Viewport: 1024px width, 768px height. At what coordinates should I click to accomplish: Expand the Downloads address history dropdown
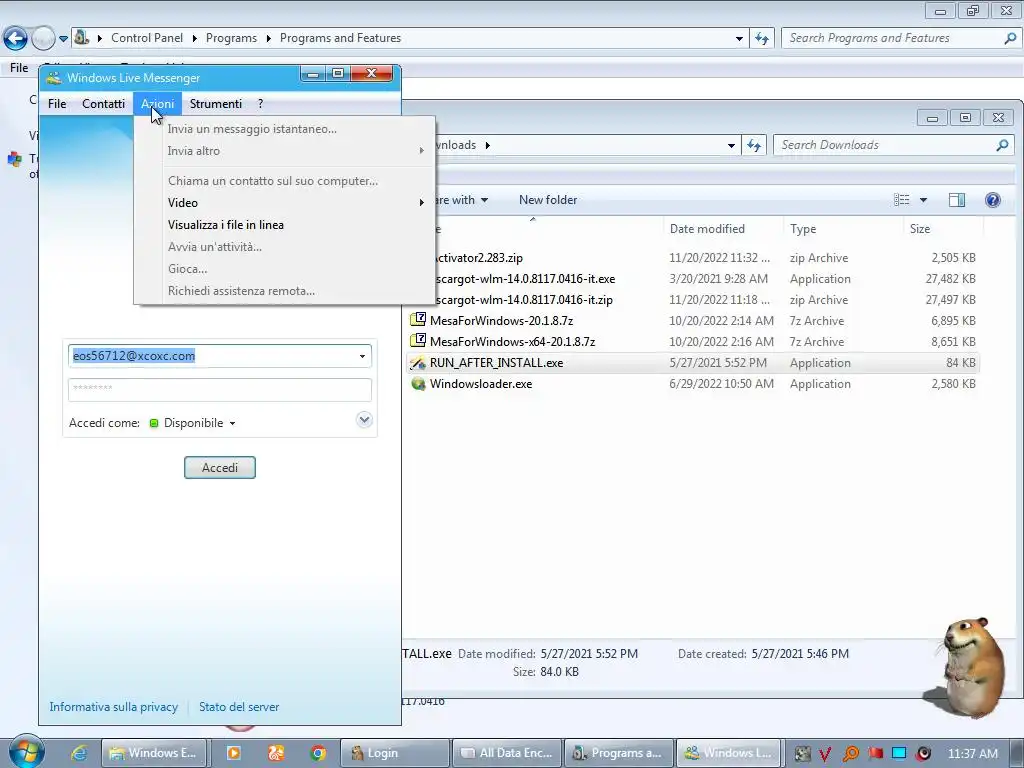click(x=731, y=146)
